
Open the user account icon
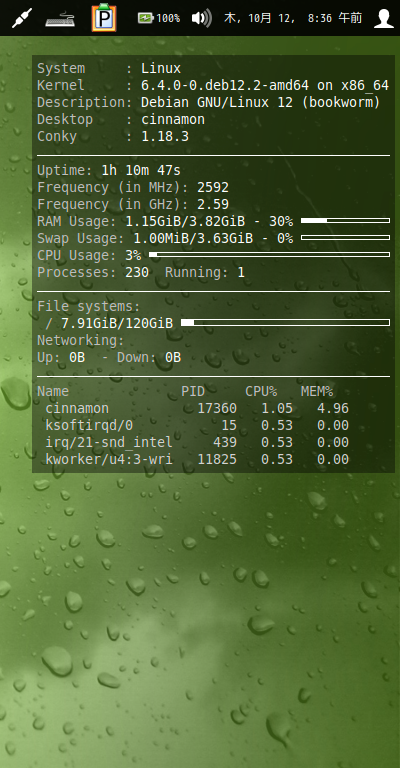pyautogui.click(x=384, y=18)
